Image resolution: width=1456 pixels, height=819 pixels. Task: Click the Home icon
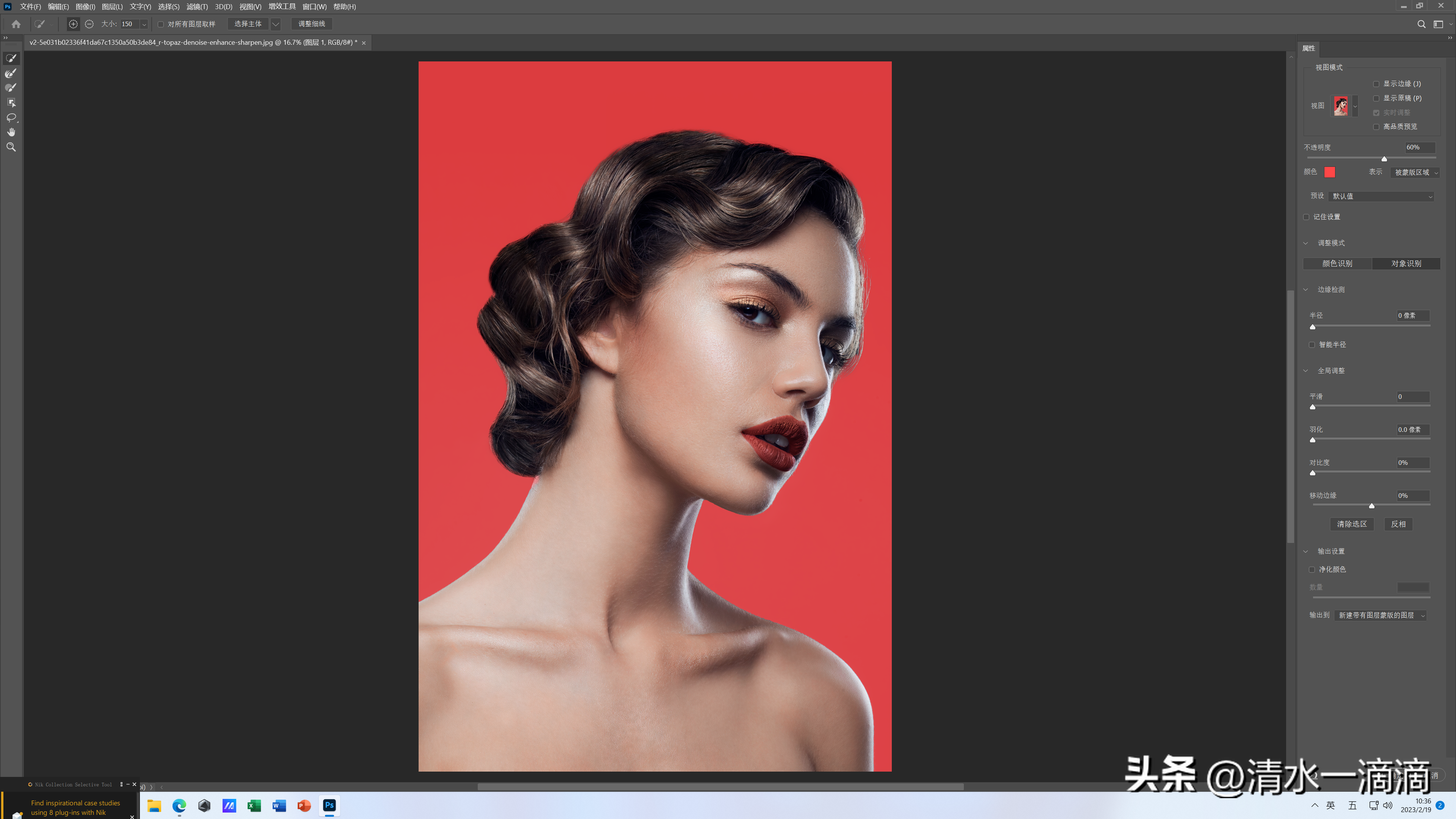[16, 24]
